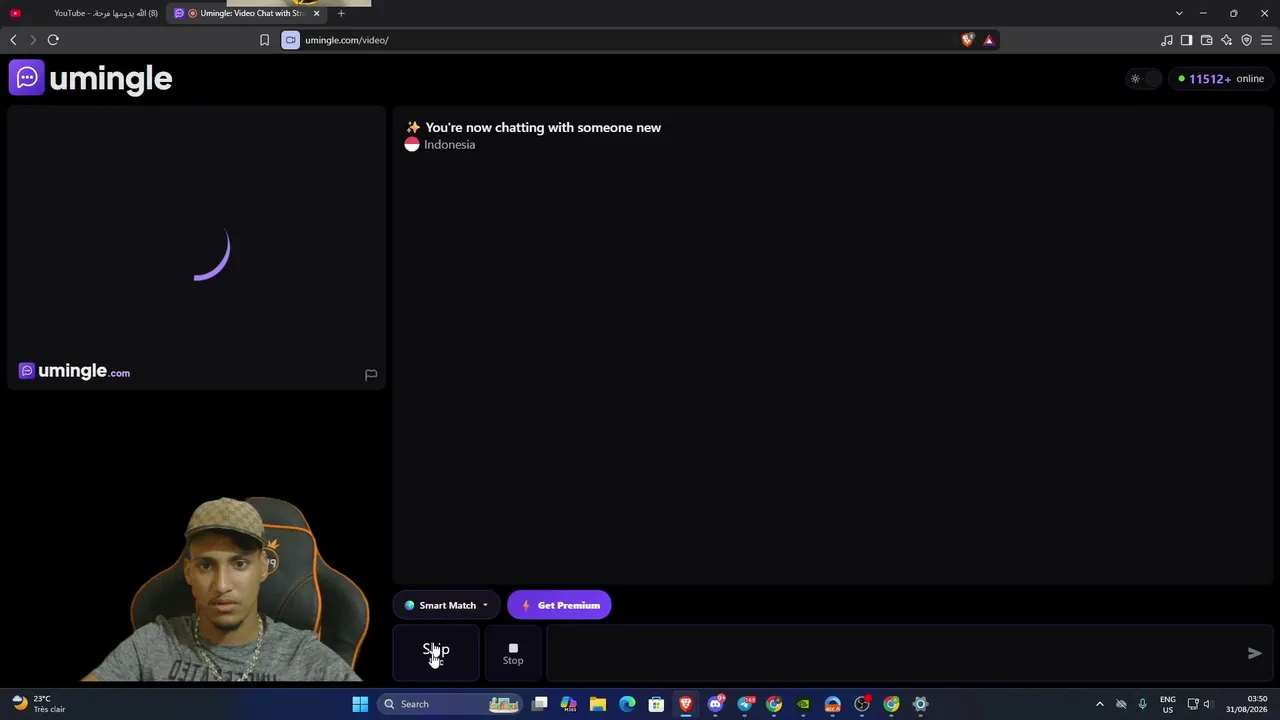Screen dimensions: 1280x720
Task: Close the Umingle browser tab
Action: [316, 13]
